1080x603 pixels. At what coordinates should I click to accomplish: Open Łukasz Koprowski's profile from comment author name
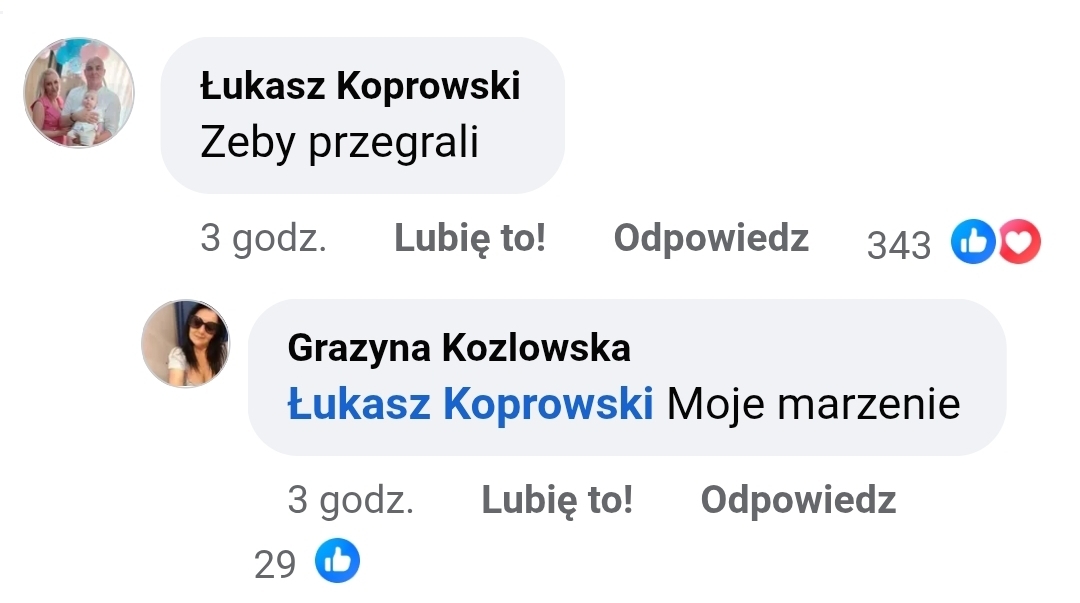coord(360,87)
